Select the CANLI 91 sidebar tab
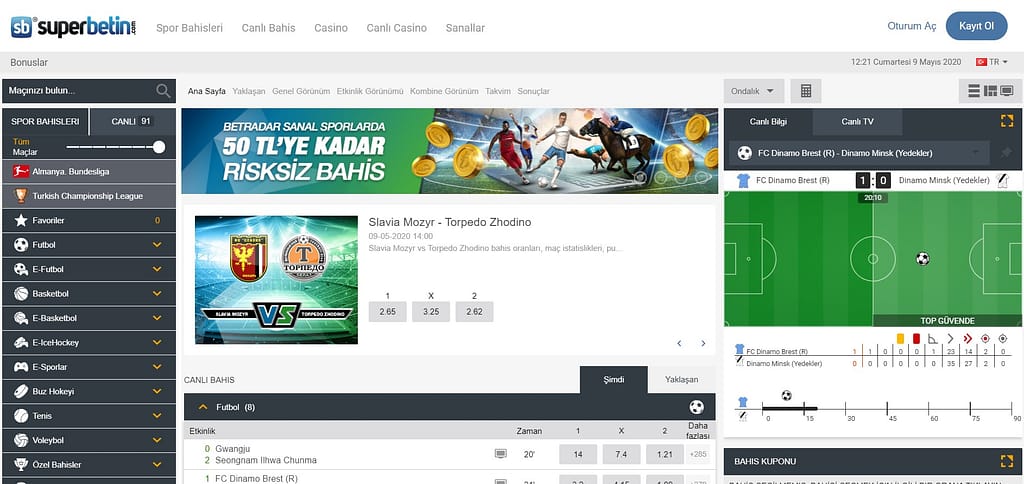 tap(133, 121)
